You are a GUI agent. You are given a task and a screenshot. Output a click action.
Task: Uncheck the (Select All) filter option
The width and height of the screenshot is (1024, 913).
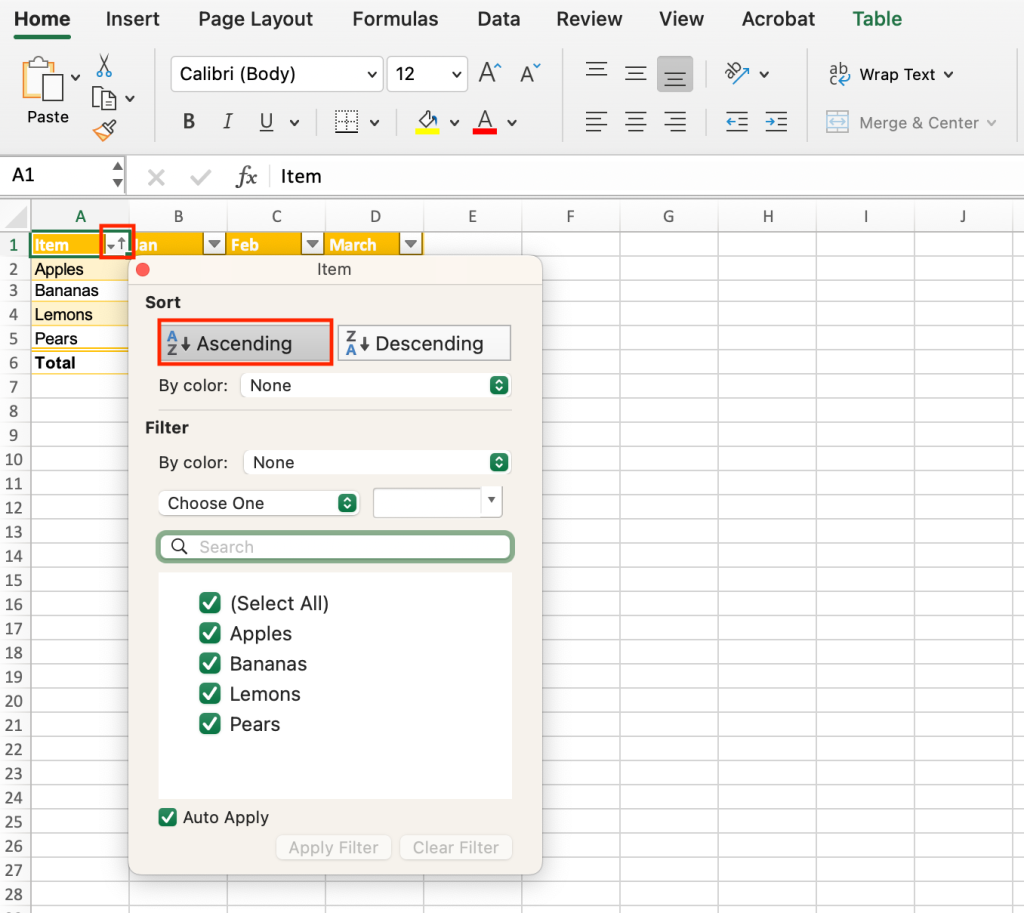[210, 603]
